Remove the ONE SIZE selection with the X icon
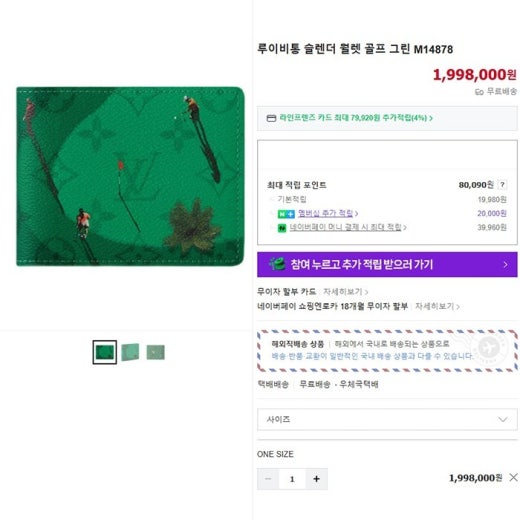 (x=513, y=477)
